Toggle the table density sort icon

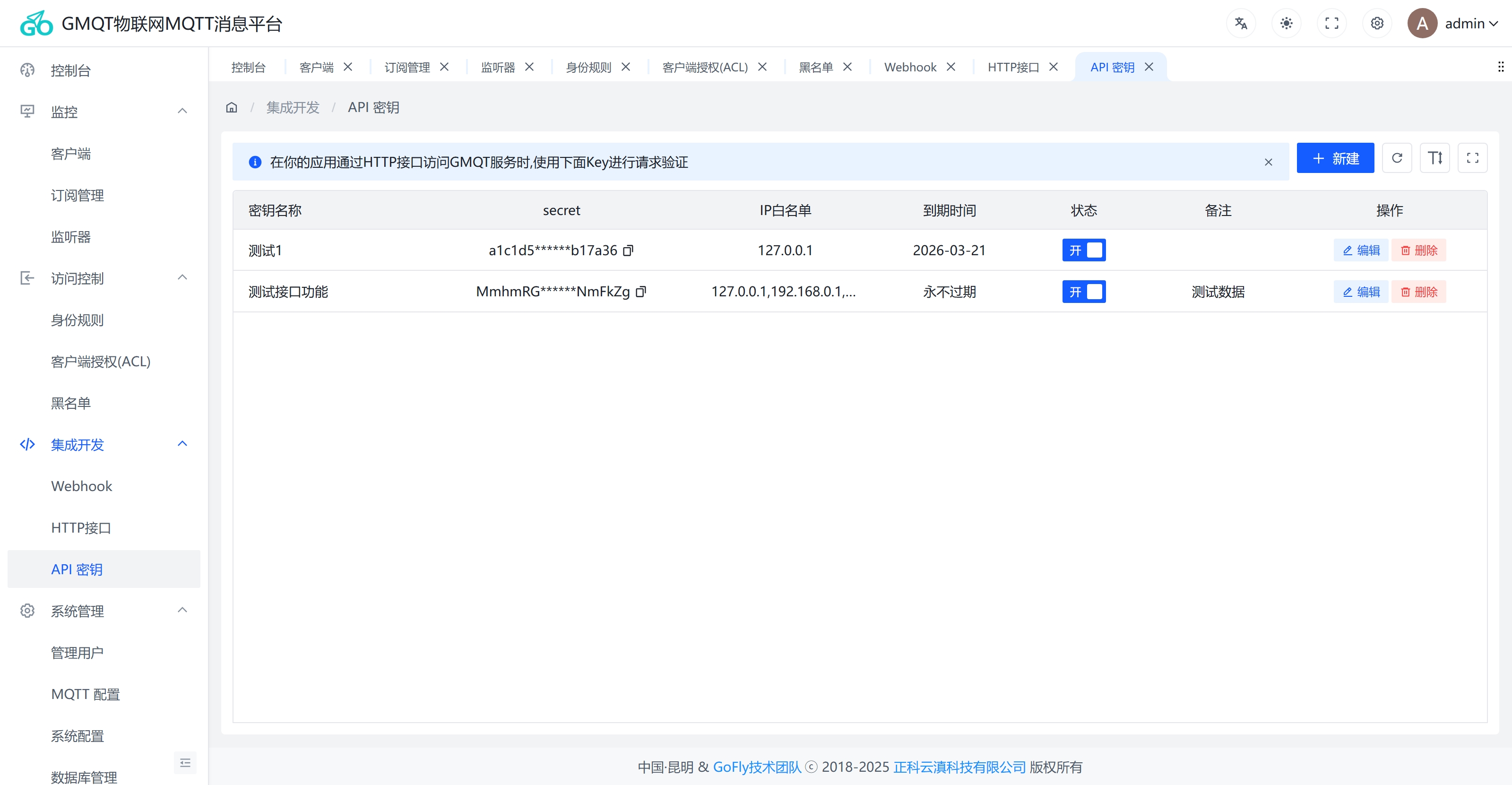(x=1434, y=158)
